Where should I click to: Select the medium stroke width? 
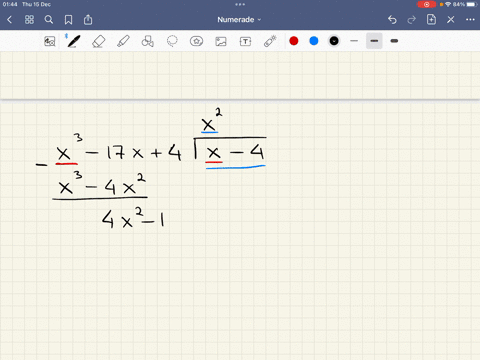tap(374, 41)
